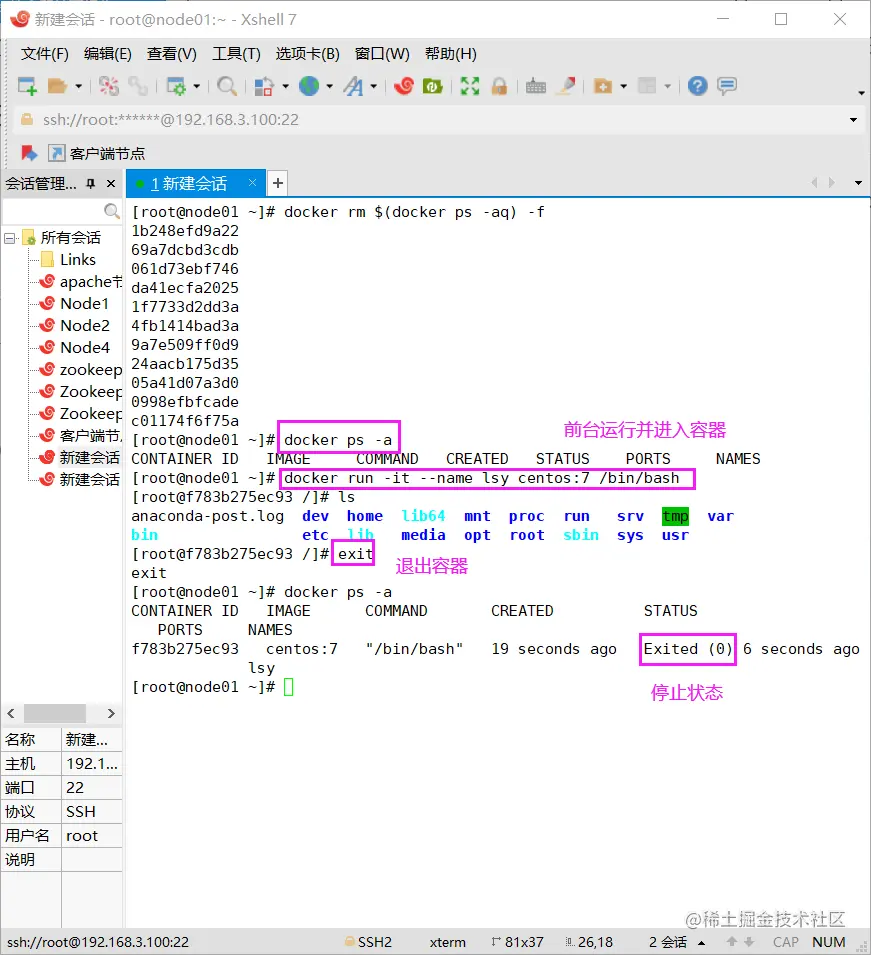Click the Find magnifier toolbar icon

[227, 86]
